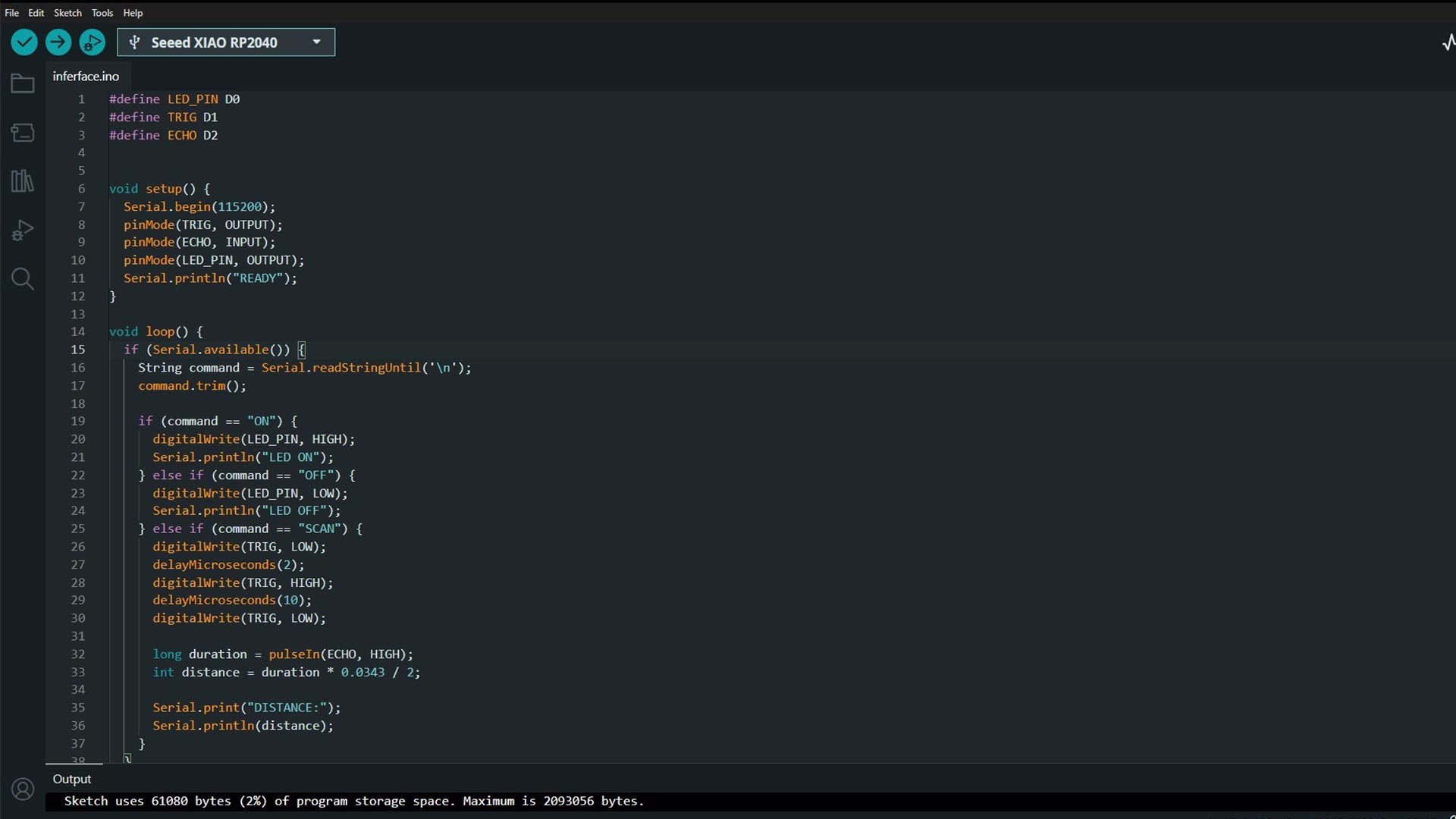
Task: Click the 'pinMode(TRIG, OUTPUT);' line
Action: 203,225
